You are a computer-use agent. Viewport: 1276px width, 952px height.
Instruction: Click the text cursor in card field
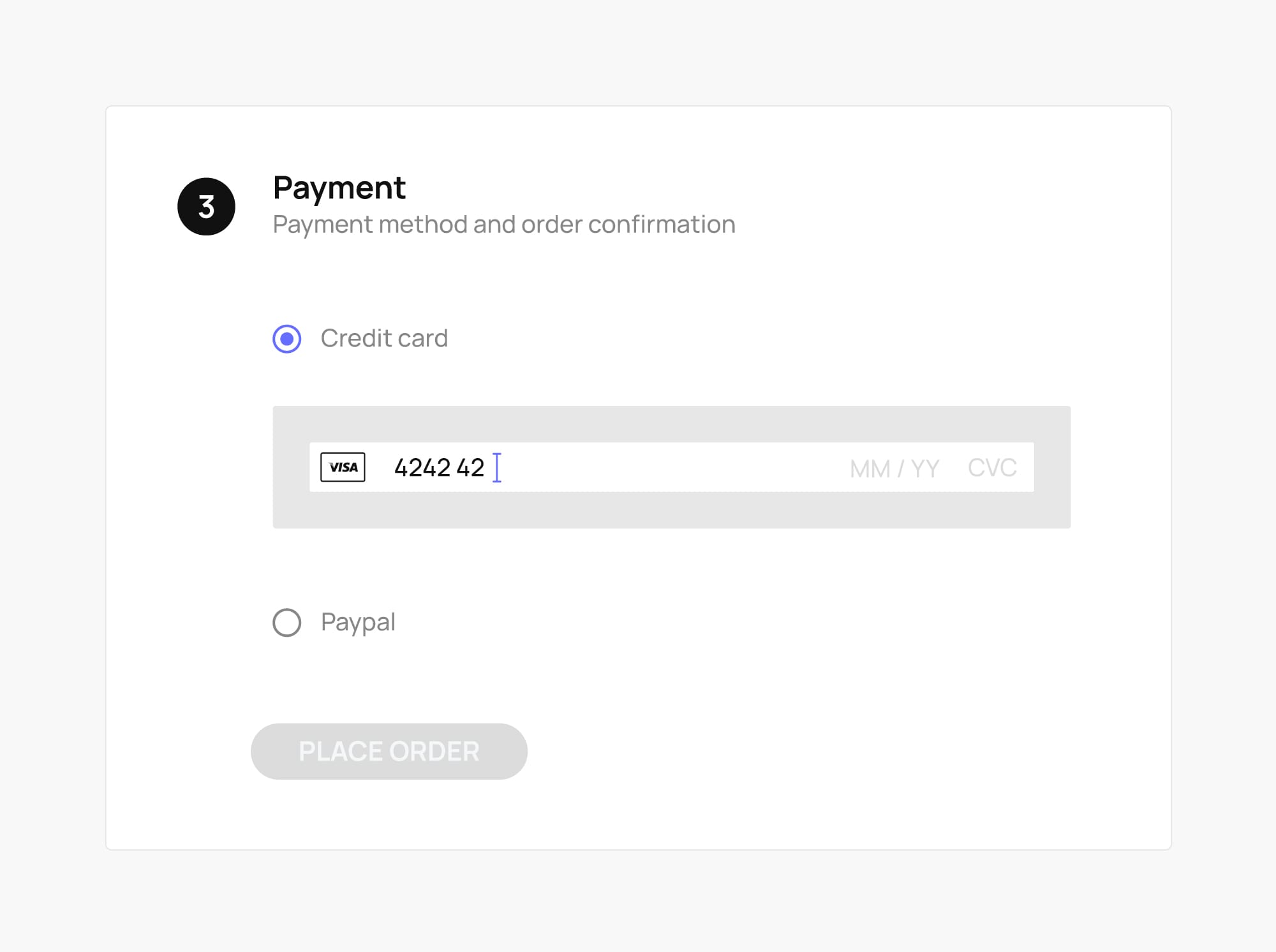498,467
